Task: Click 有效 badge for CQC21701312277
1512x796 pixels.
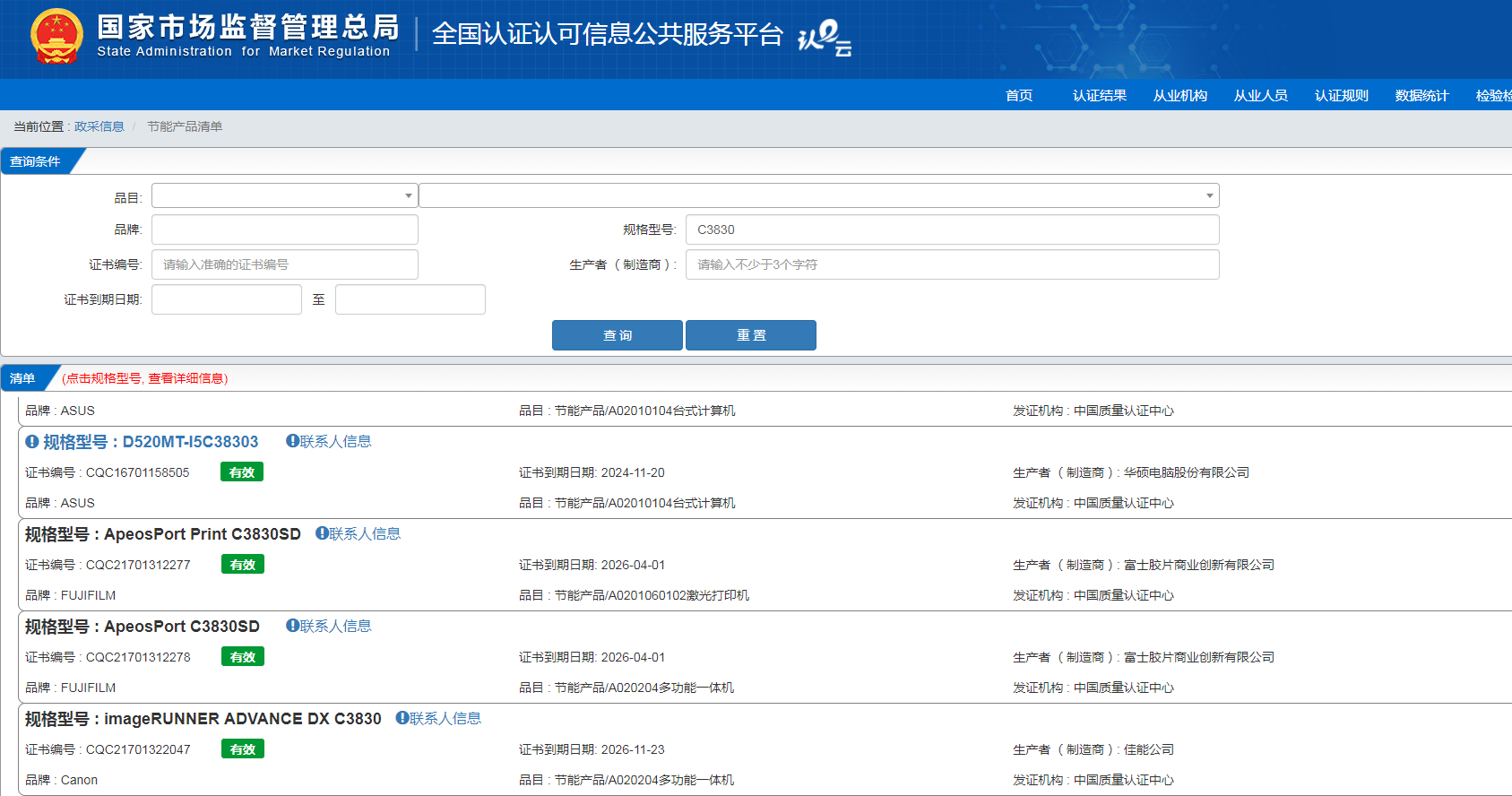Action: [243, 565]
